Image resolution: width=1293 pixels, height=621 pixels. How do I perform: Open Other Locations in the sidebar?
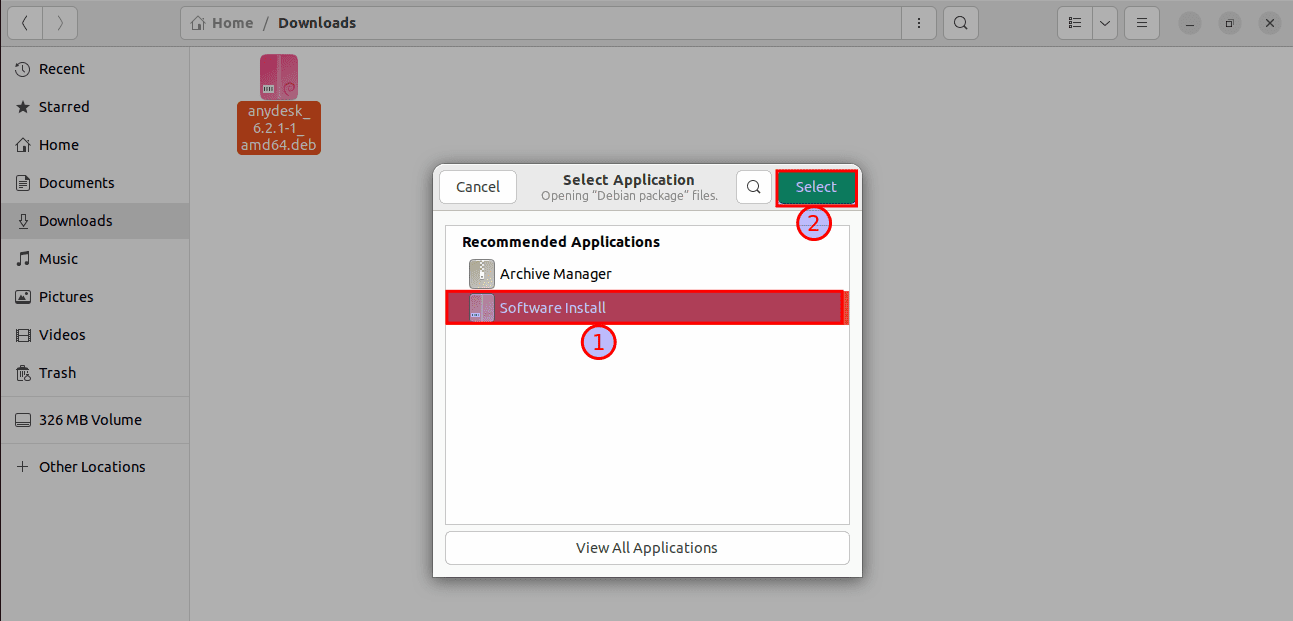tap(94, 467)
